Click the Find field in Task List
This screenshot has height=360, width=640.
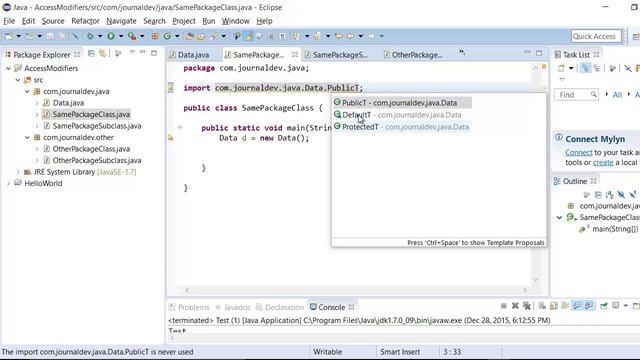click(x=576, y=95)
